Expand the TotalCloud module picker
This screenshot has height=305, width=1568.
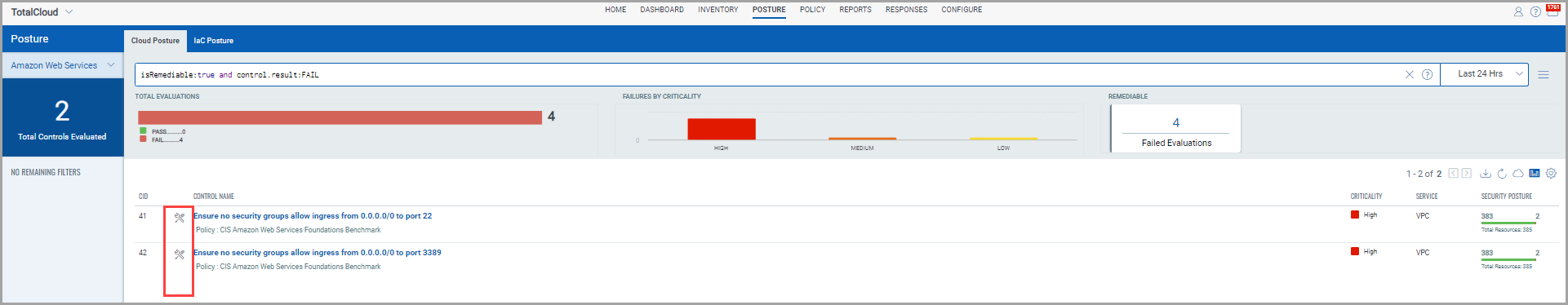coord(69,12)
